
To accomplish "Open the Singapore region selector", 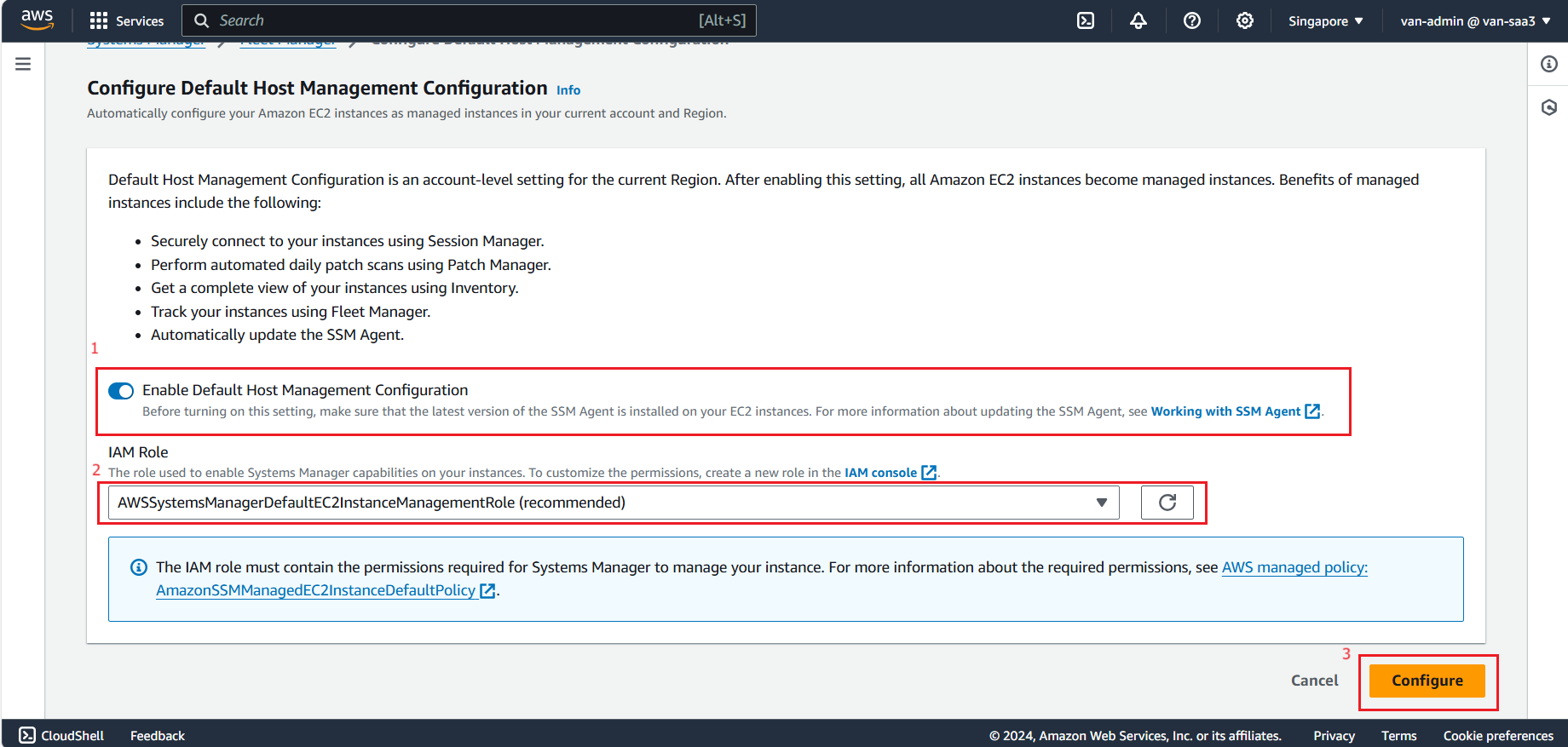I will pos(1326,20).
